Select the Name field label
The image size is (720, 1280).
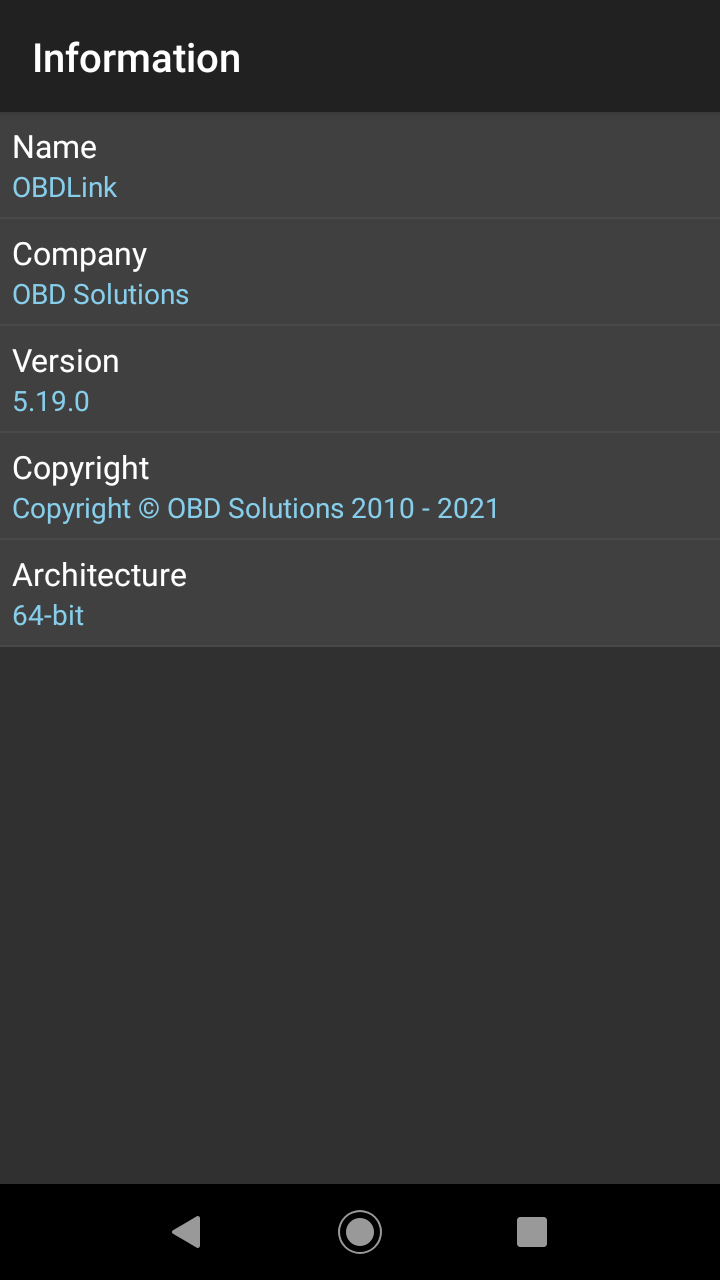tap(55, 147)
